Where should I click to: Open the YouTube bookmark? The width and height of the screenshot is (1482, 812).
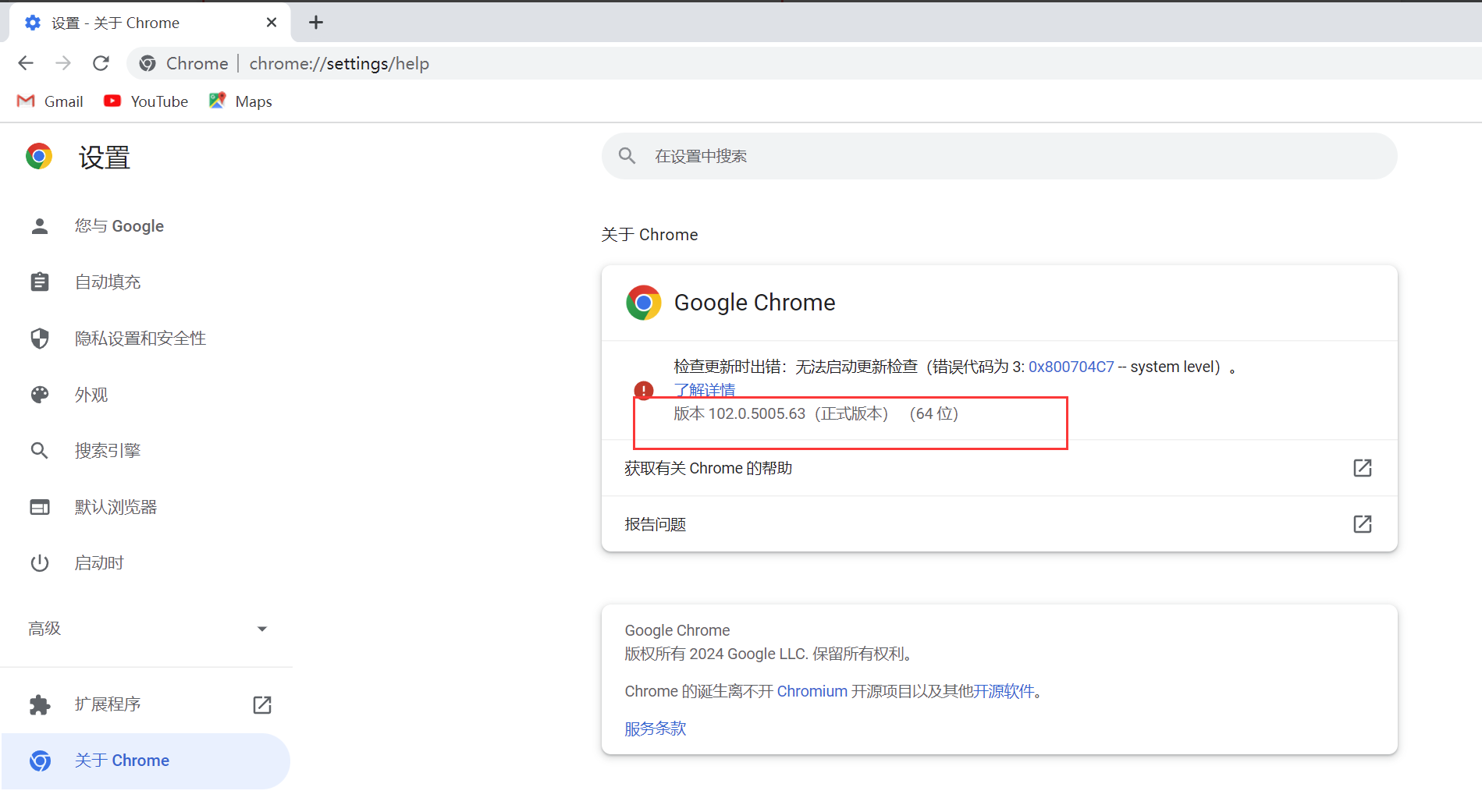[146, 101]
